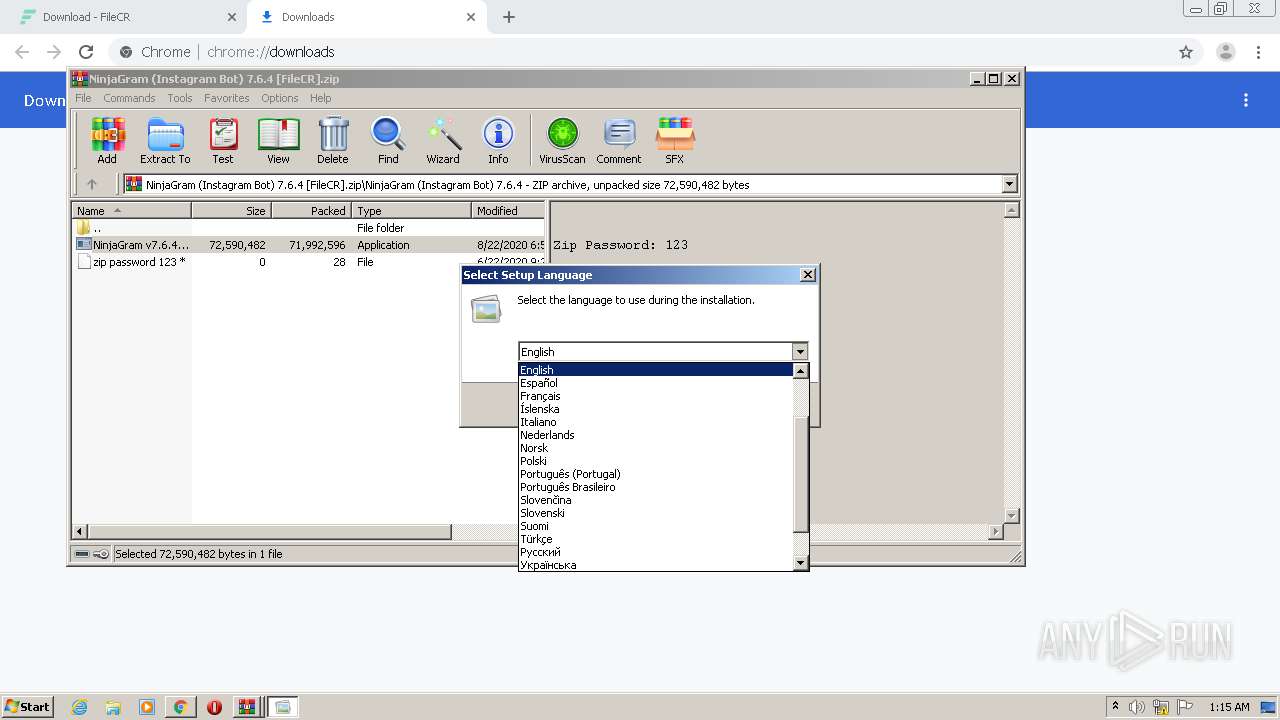Collapse the language combo box arrow
The image size is (1280, 720).
tap(799, 352)
